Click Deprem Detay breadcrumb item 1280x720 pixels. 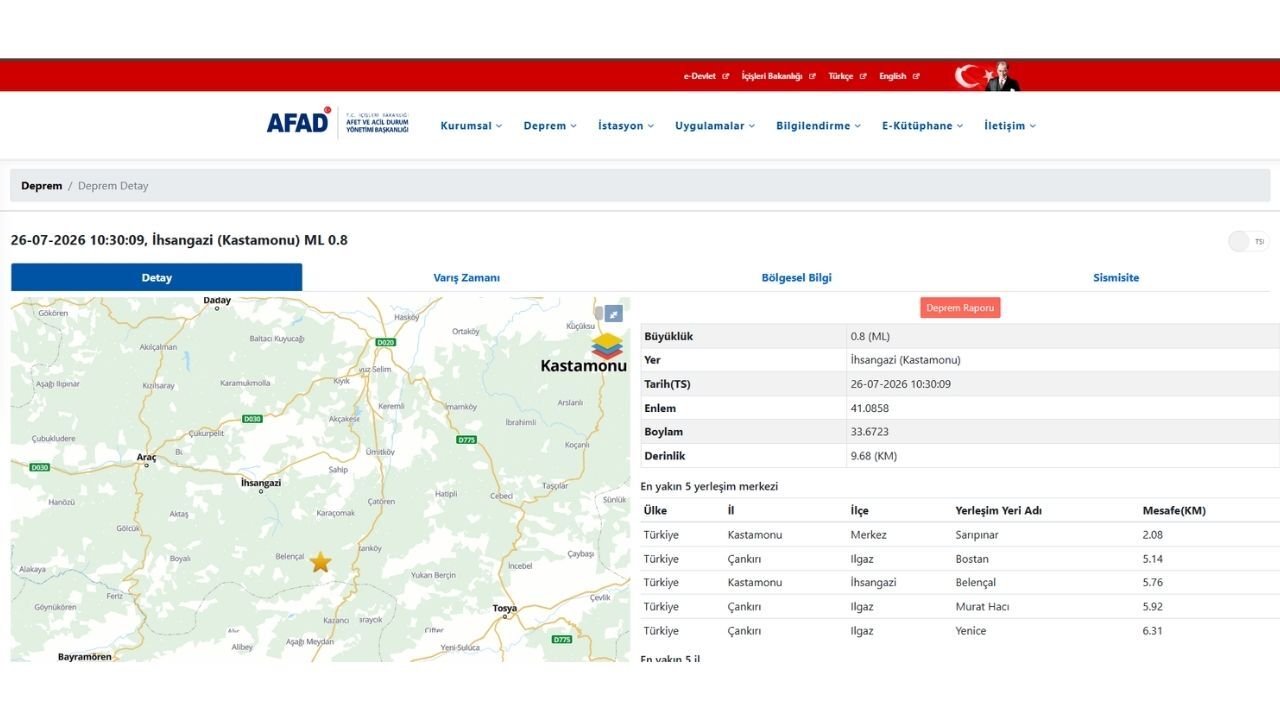(113, 186)
